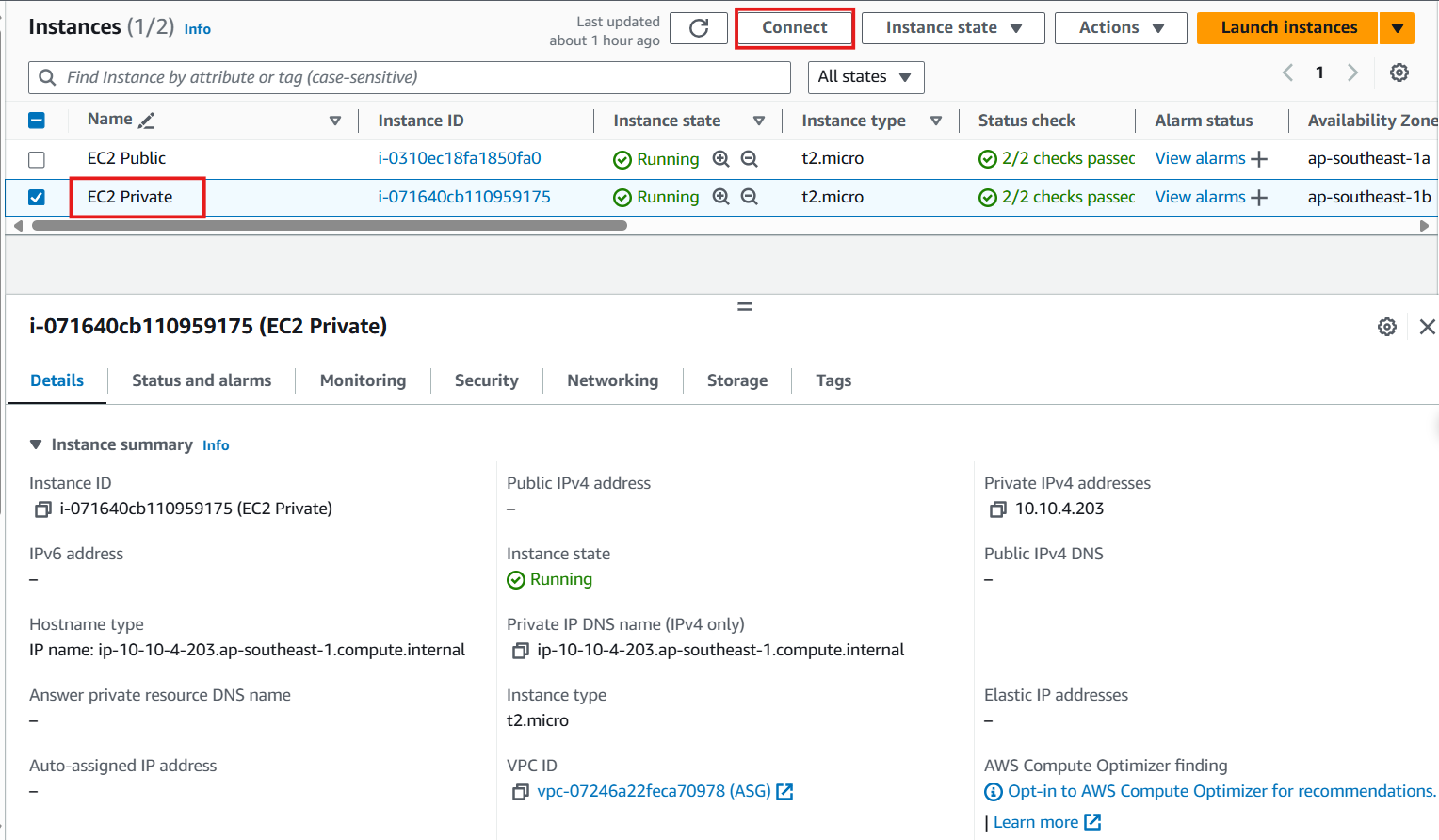This screenshot has height=840, width=1439.
Task: Click the Launch instances button
Action: point(1288,28)
